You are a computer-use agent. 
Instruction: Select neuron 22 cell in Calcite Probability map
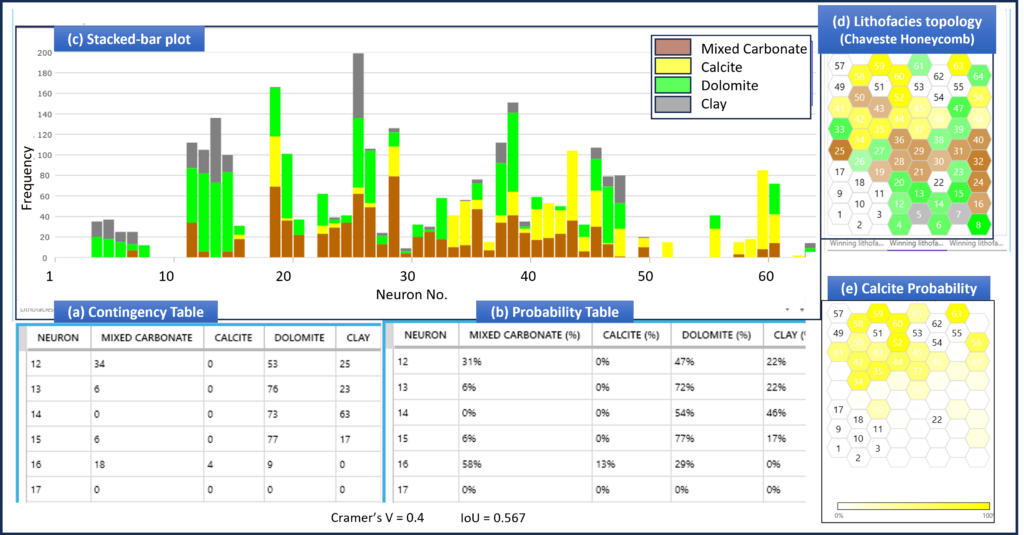pos(938,419)
